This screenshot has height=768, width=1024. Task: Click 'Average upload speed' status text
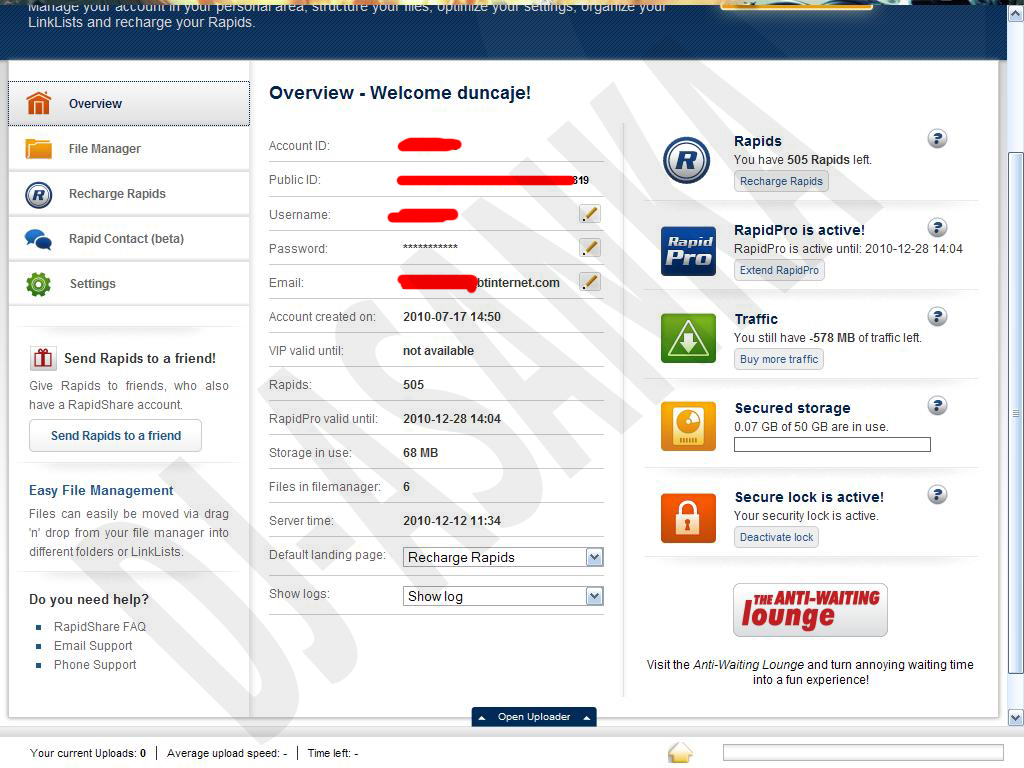[227, 753]
